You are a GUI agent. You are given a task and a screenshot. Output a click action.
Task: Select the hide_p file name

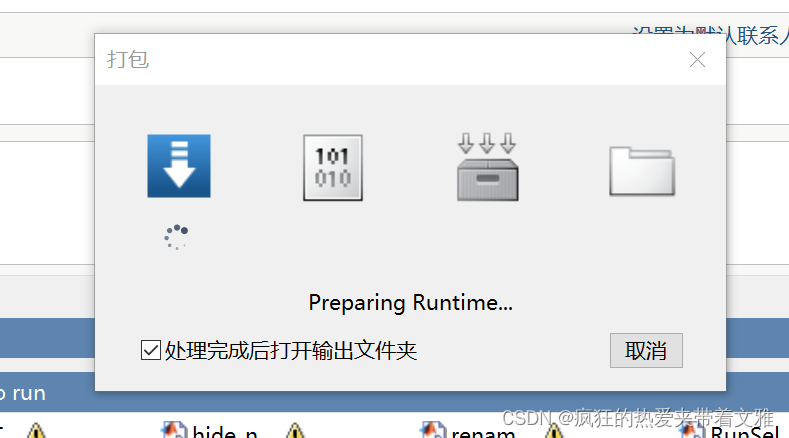pos(224,432)
